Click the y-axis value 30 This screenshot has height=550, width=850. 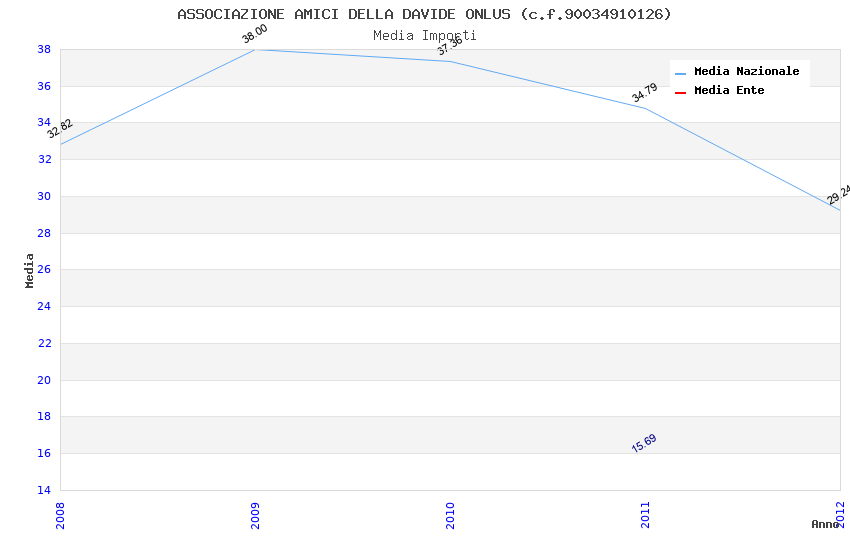point(44,196)
